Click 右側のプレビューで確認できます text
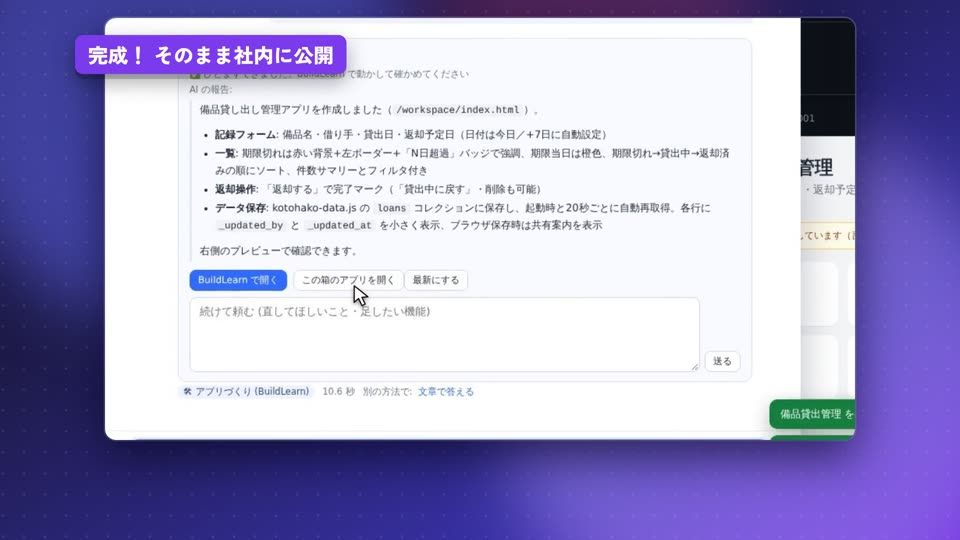 pyautogui.click(x=279, y=251)
